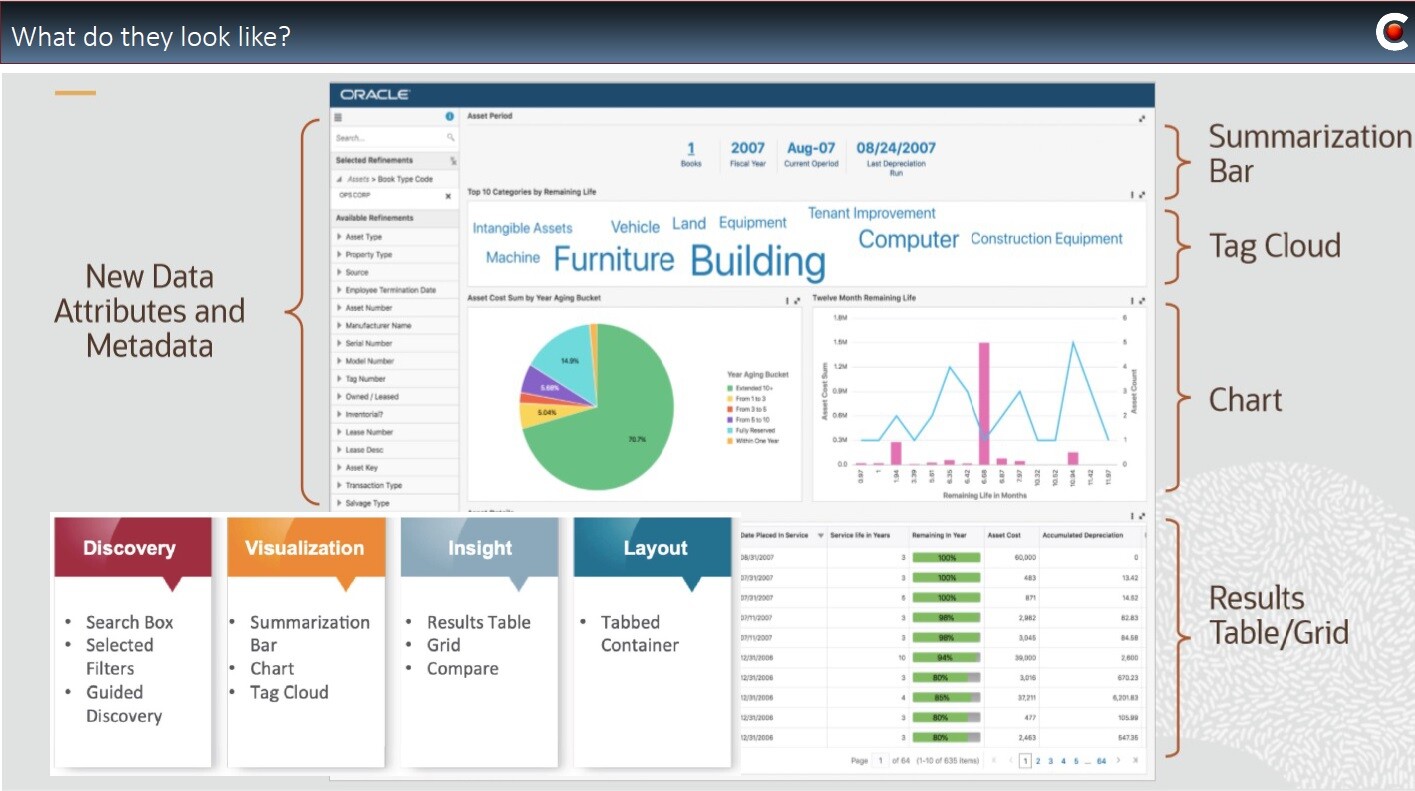Click the Building tag in tag cloud

(757, 261)
